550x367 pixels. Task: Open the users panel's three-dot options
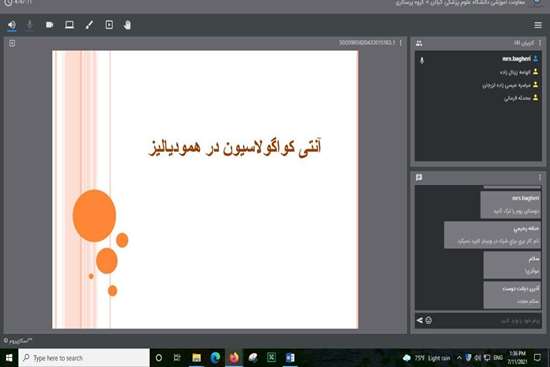pyautogui.click(x=540, y=43)
